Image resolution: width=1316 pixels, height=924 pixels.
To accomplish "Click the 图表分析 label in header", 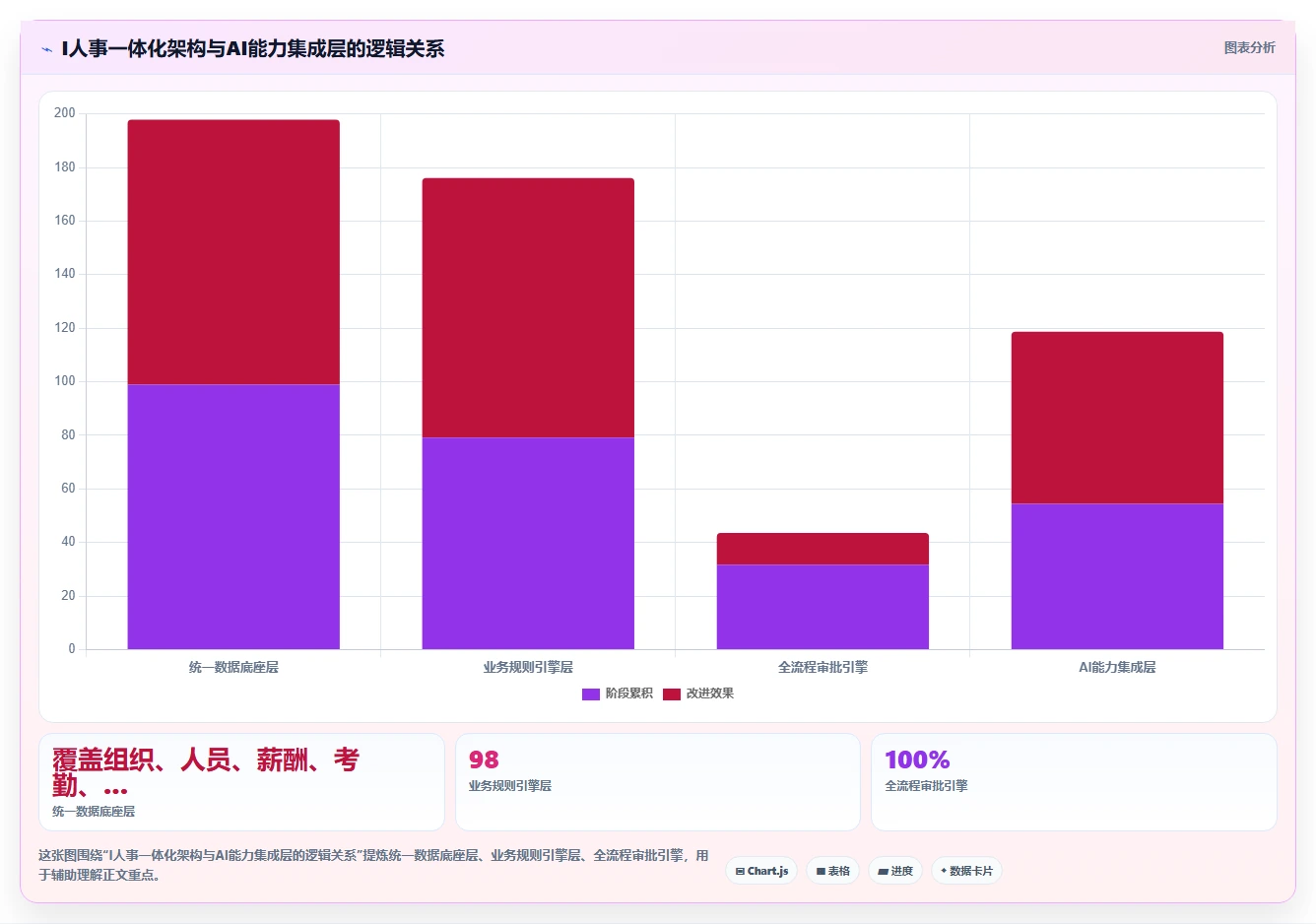I will (1249, 47).
